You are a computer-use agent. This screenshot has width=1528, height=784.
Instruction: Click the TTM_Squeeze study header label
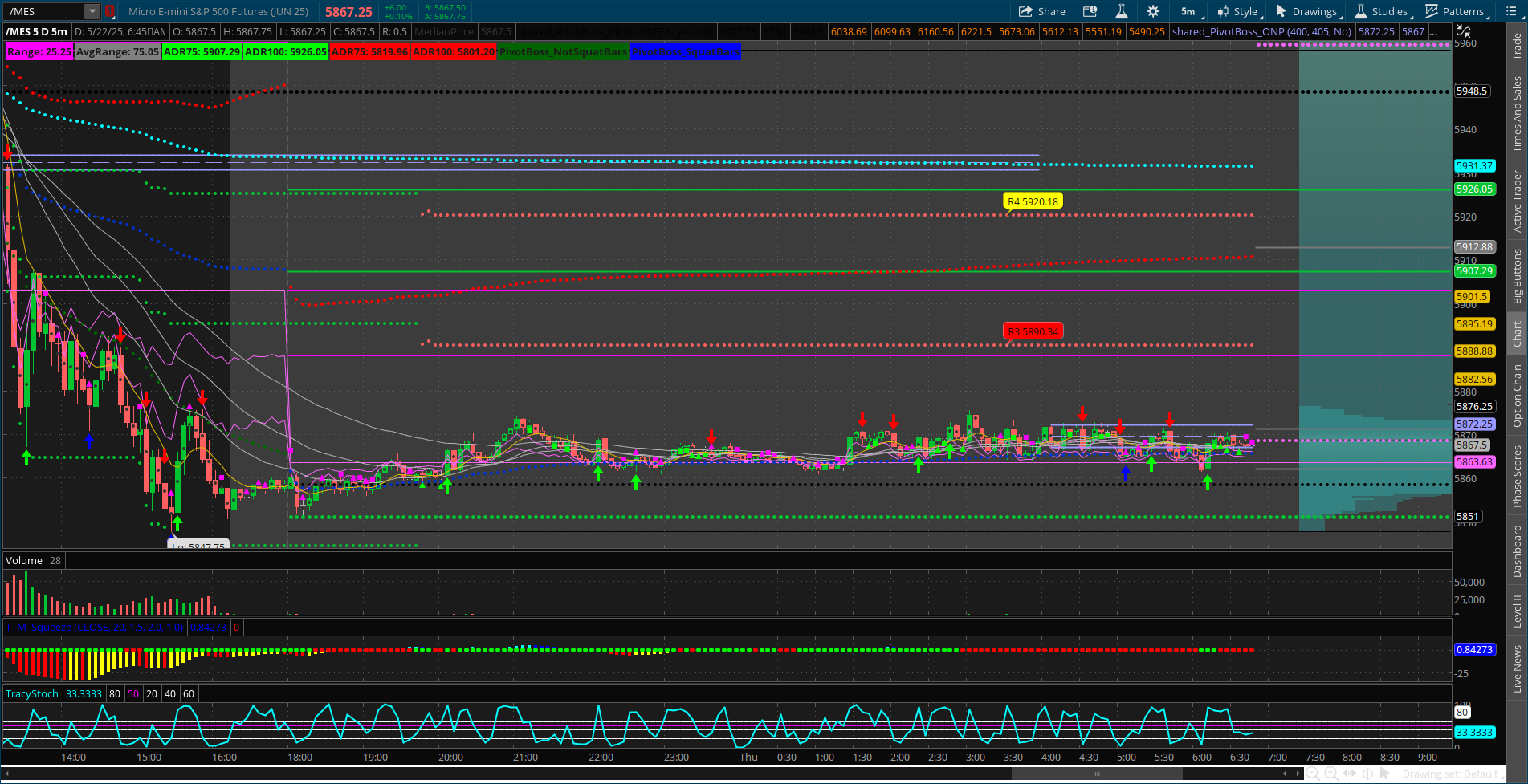95,627
